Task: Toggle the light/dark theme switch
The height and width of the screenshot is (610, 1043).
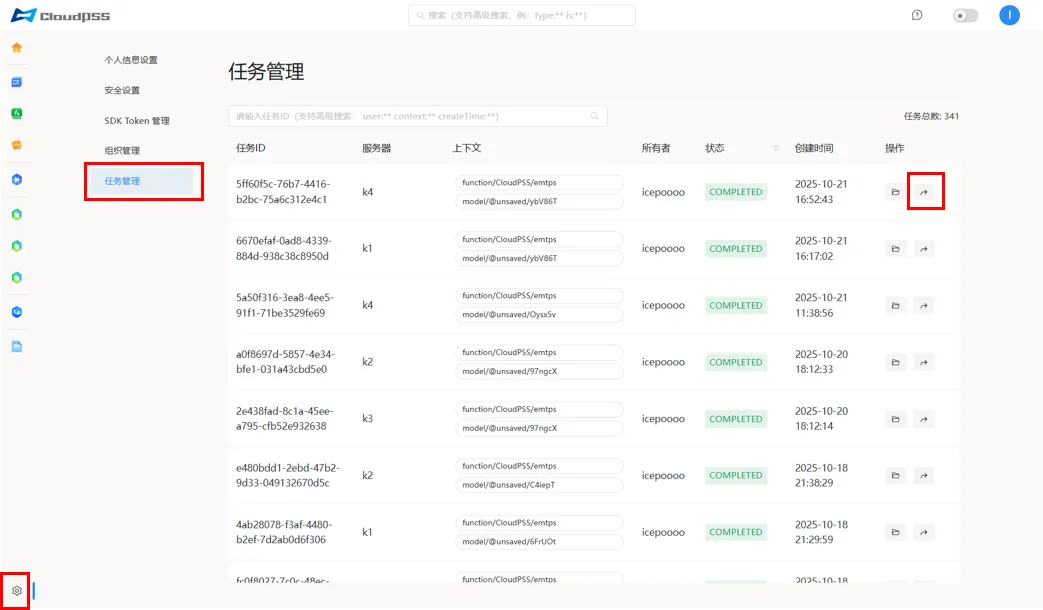Action: (x=965, y=15)
